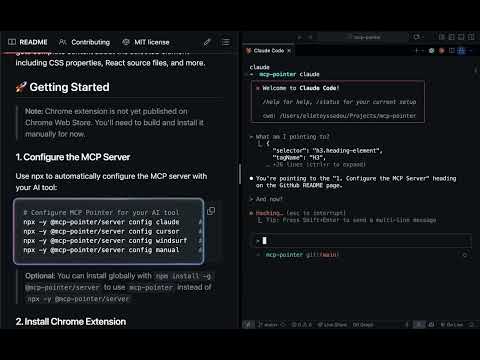Click the 'config manual' command line
Screen dimensions: 480x360
[x=101, y=250]
